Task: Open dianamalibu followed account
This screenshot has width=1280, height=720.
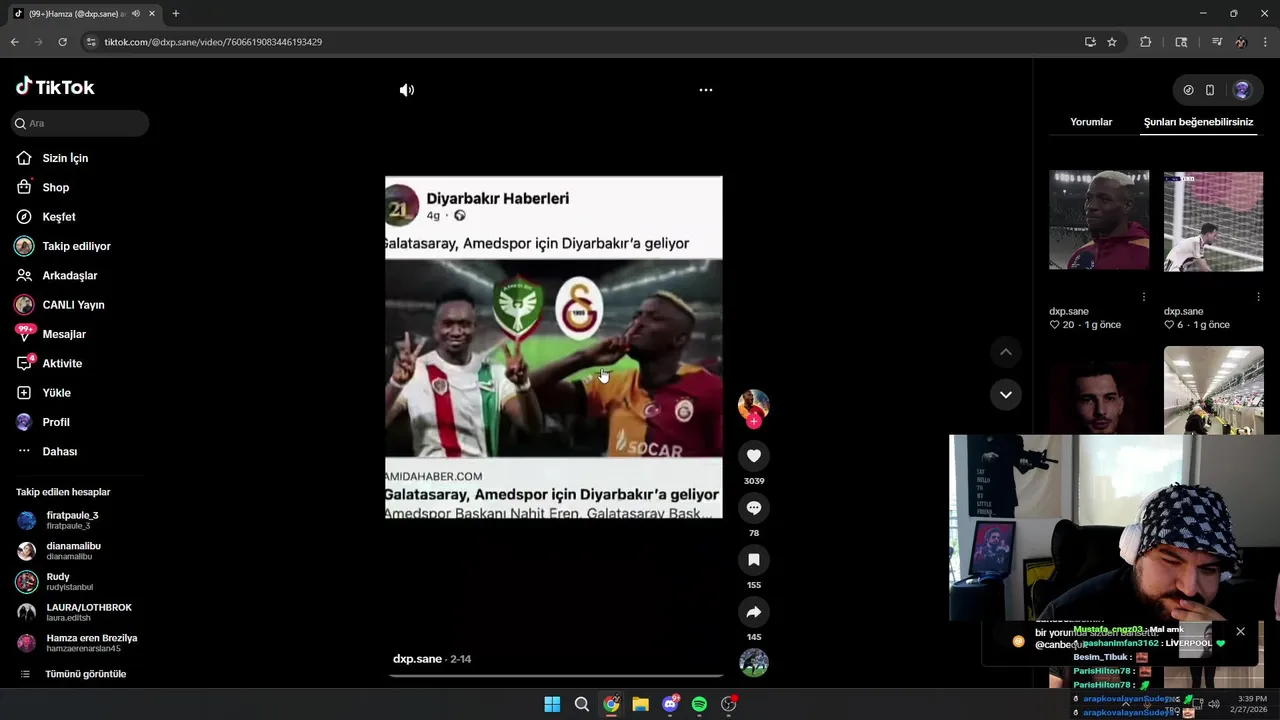Action: pyautogui.click(x=74, y=551)
